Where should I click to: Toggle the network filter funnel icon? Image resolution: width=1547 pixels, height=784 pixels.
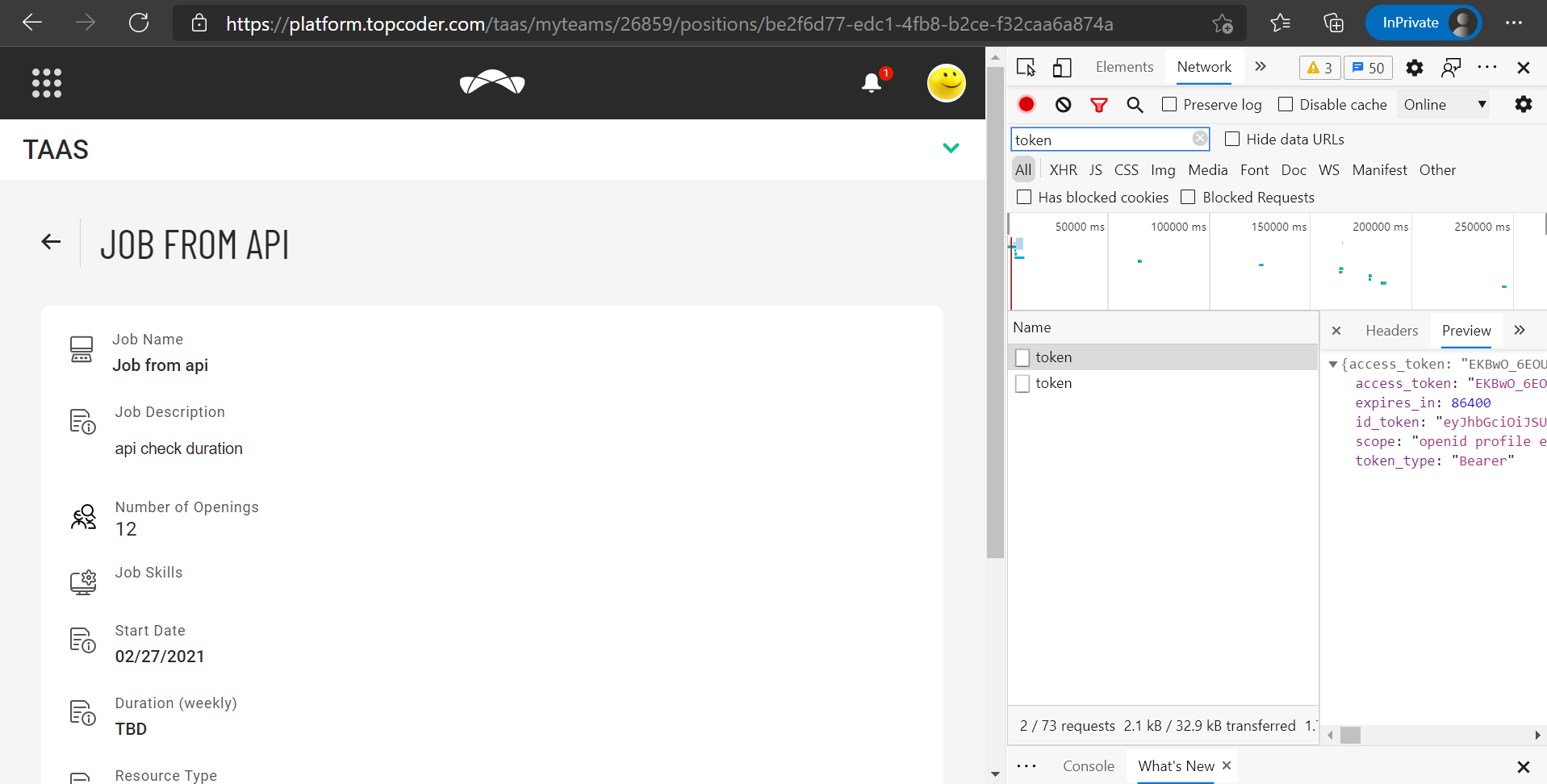coord(1099,105)
